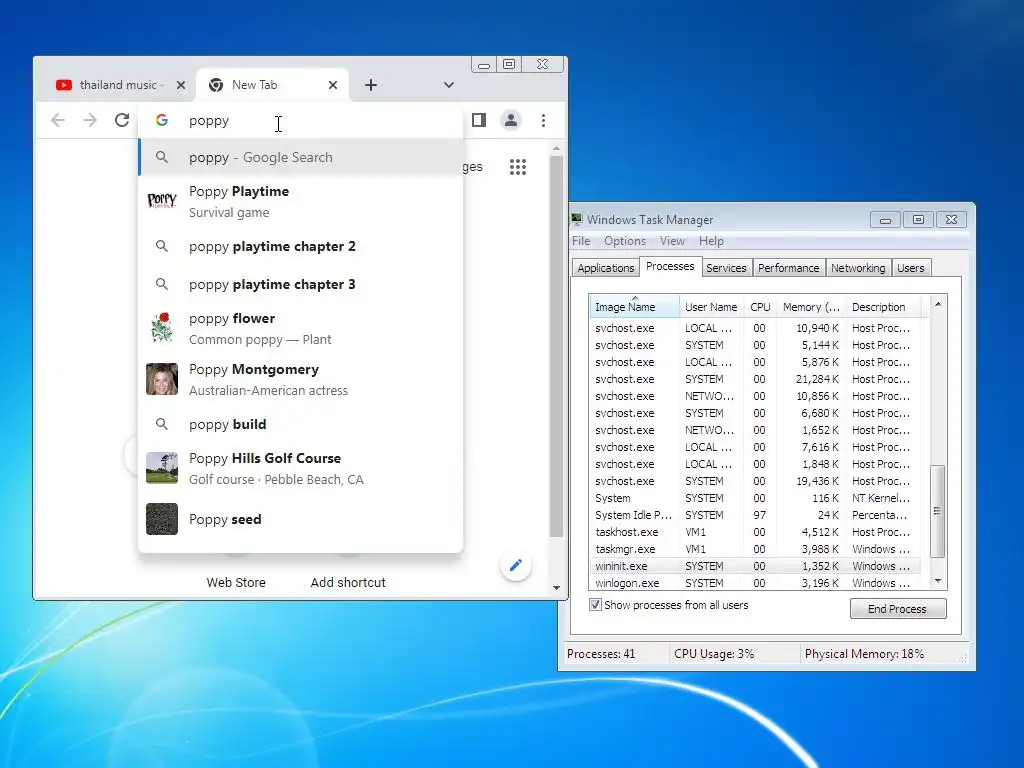Sort processes by CPU column
This screenshot has height=768, width=1024.
pyautogui.click(x=760, y=307)
